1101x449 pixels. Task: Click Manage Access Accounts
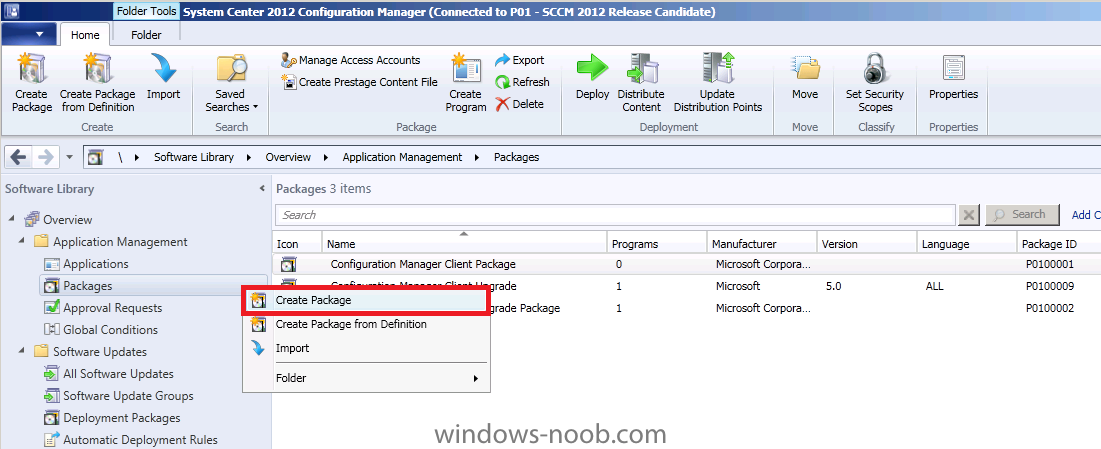[x=350, y=60]
